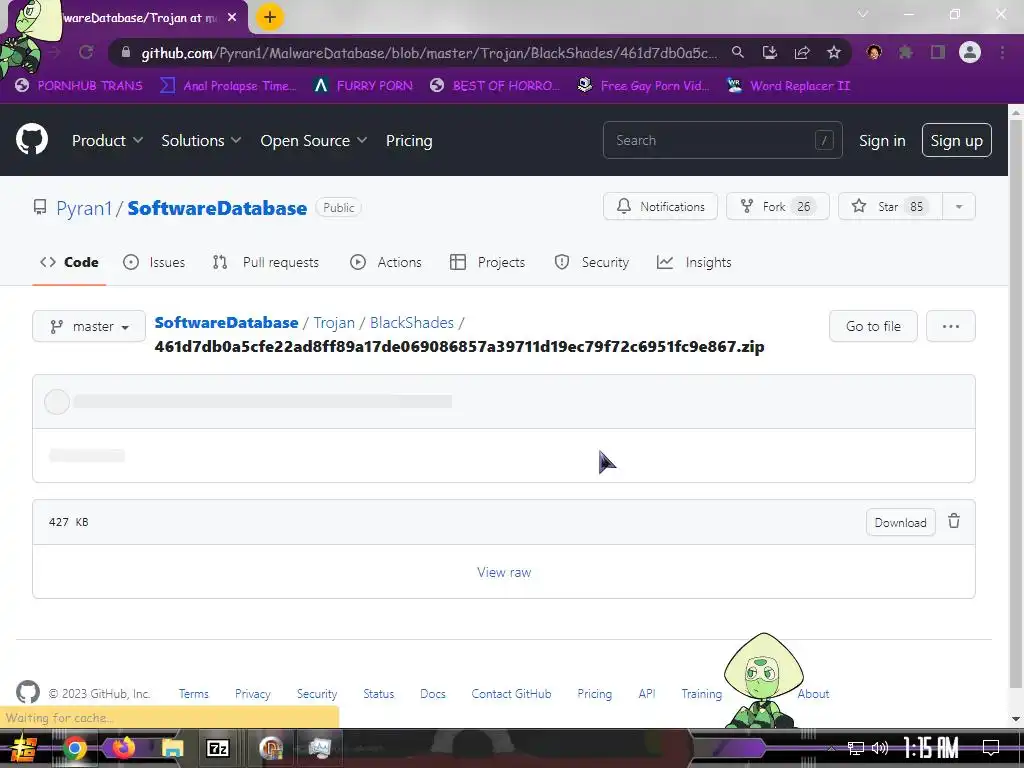Open the Chrome three-dot menu

[1002, 52]
